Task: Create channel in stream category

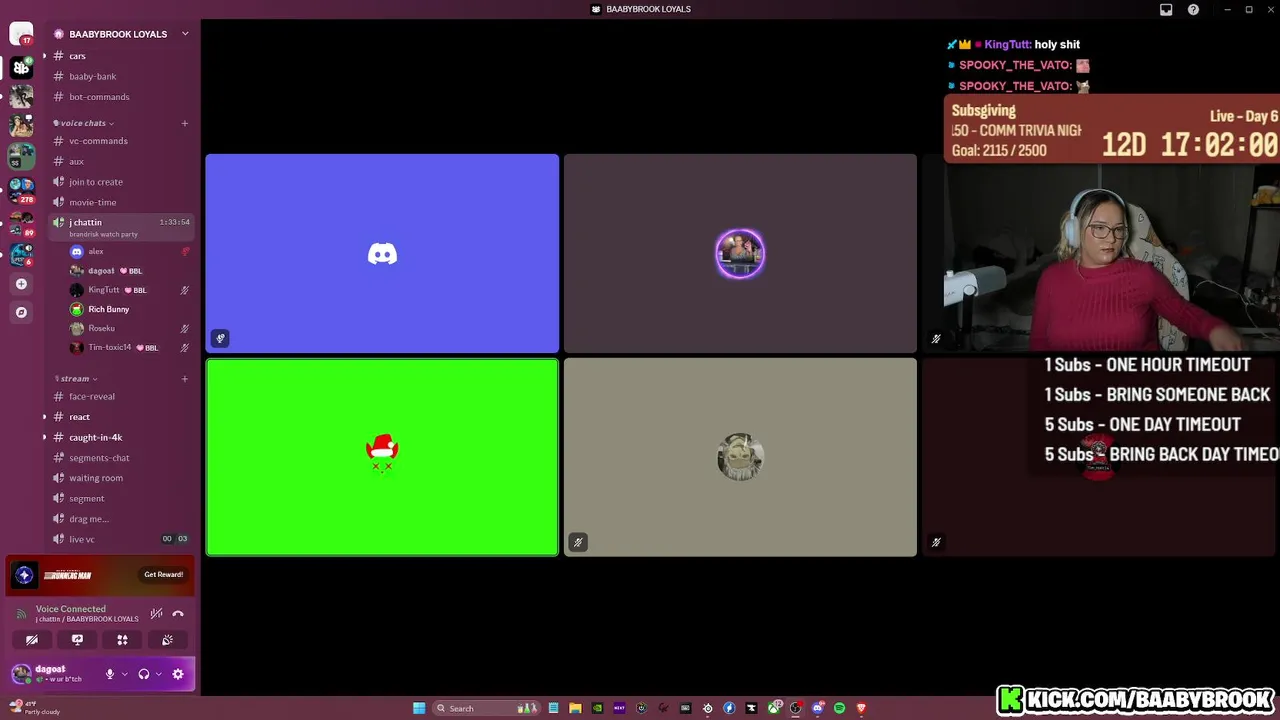Action: (185, 379)
